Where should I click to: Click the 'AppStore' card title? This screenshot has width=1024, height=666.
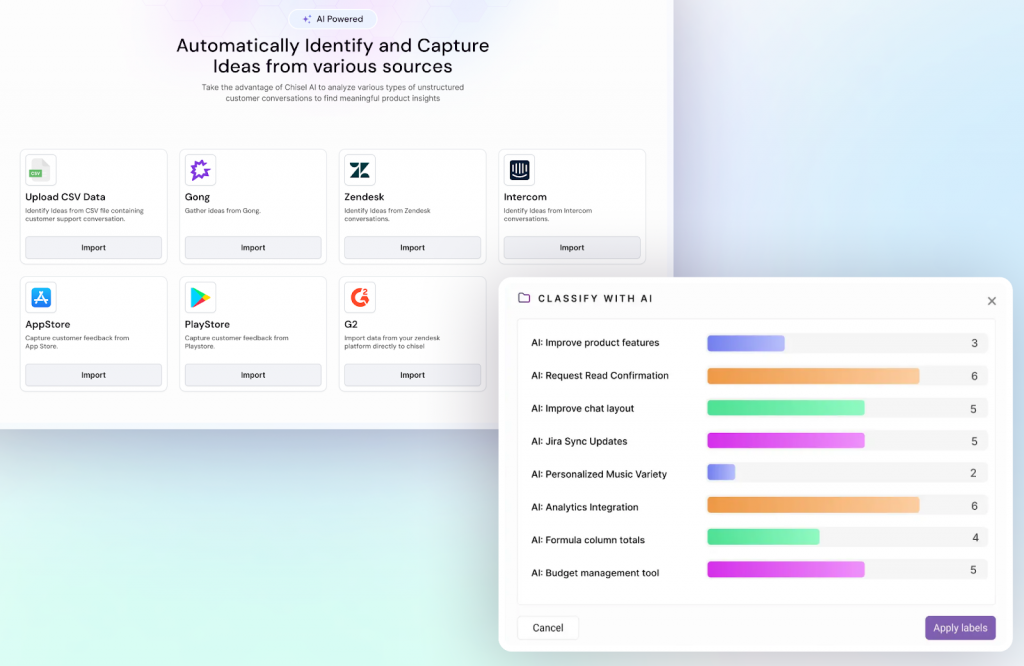tap(48, 324)
